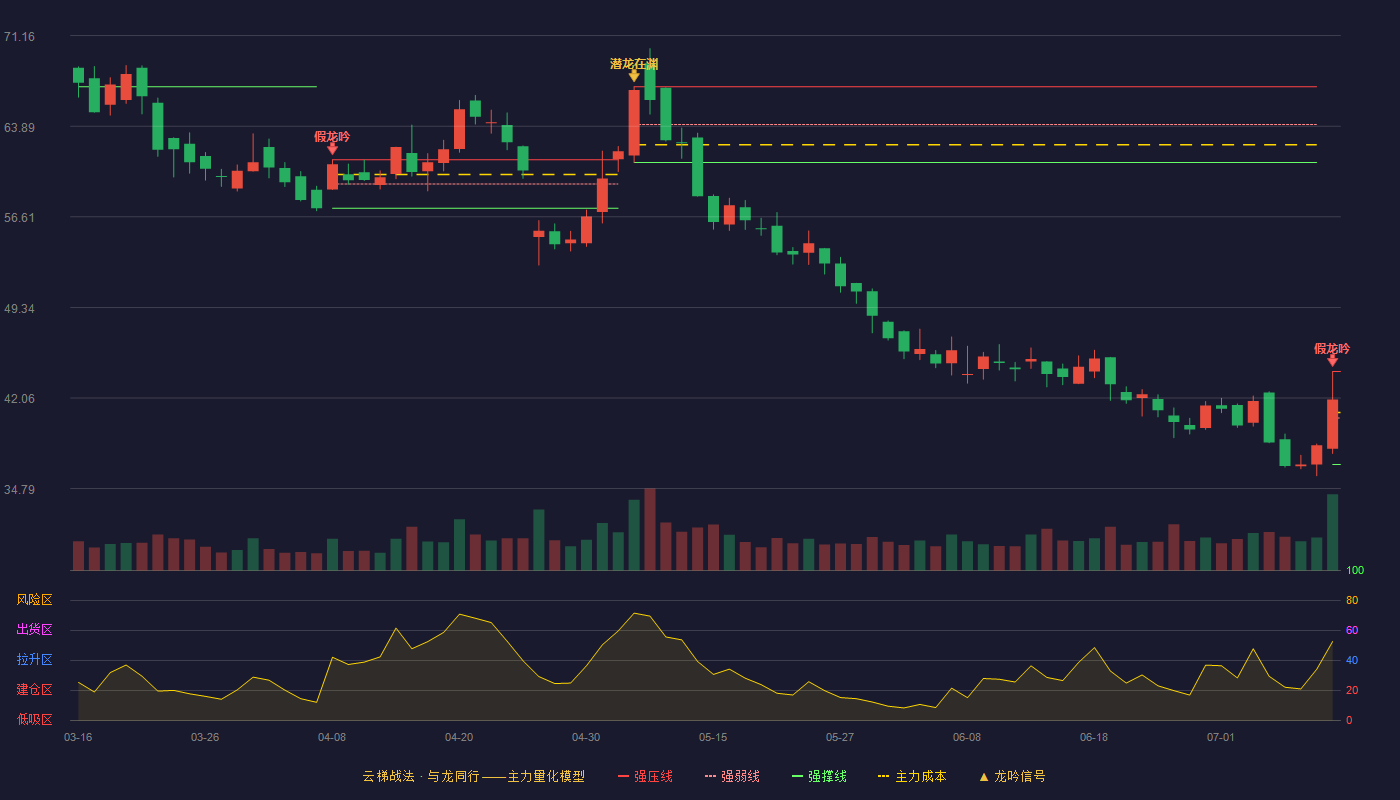The height and width of the screenshot is (800, 1400).
Task: Click the 63.89 price axis label
Action: tap(19, 127)
